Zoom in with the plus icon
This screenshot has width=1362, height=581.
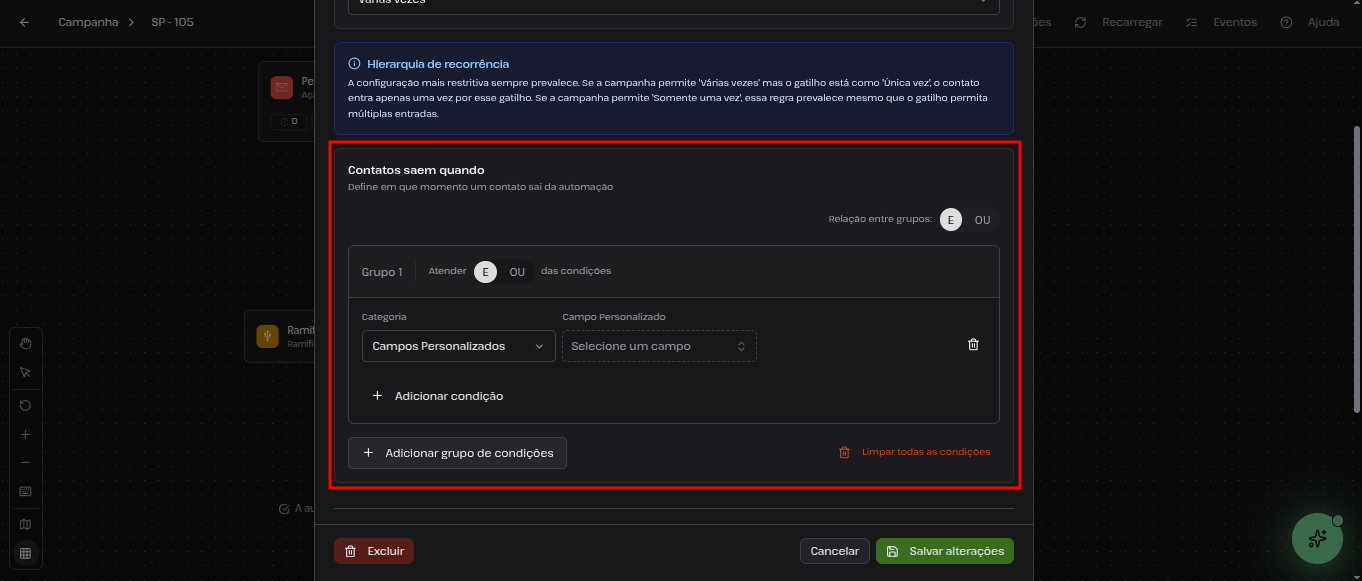[26, 435]
